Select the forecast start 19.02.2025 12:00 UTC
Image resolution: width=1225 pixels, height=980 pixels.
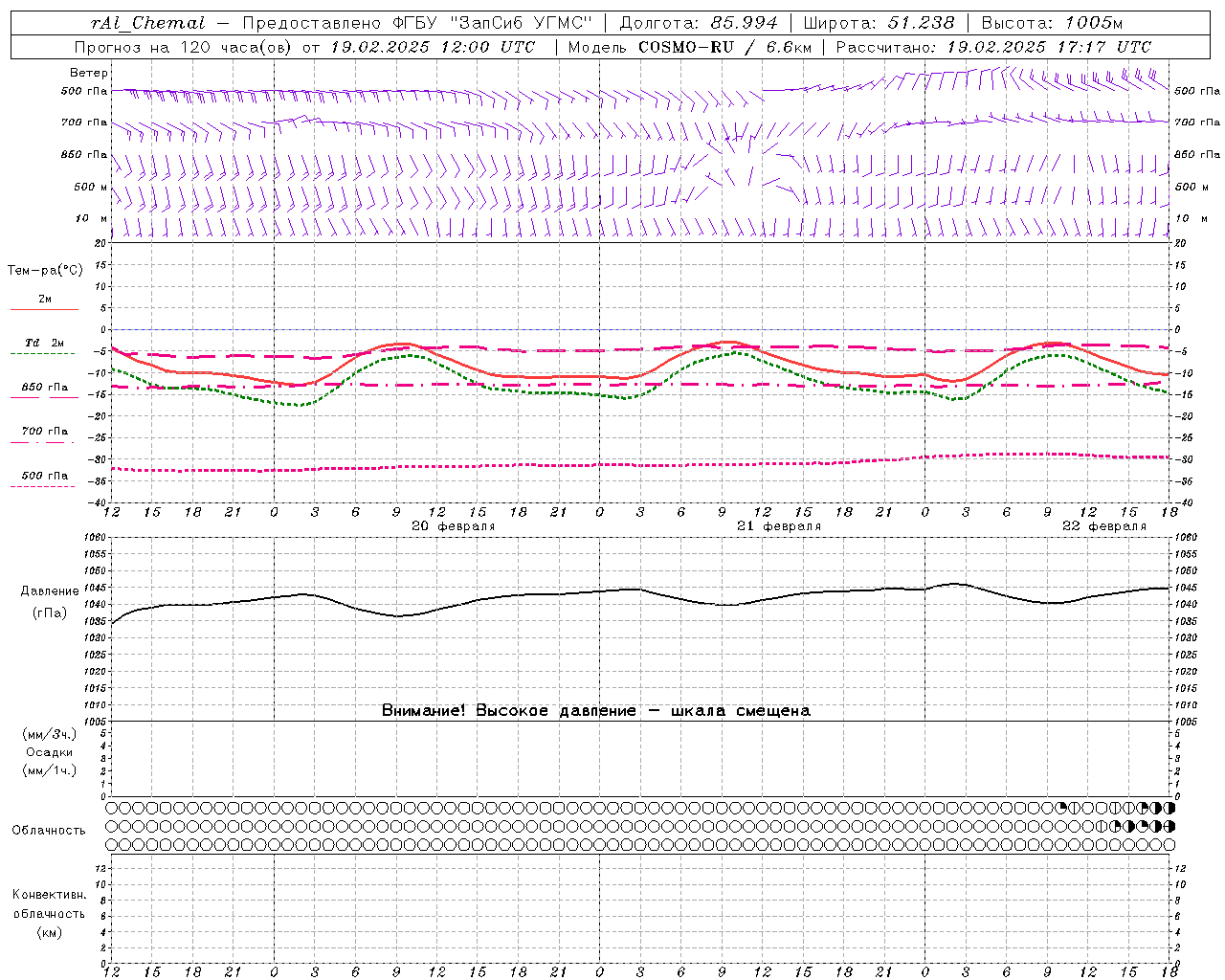click(x=432, y=47)
